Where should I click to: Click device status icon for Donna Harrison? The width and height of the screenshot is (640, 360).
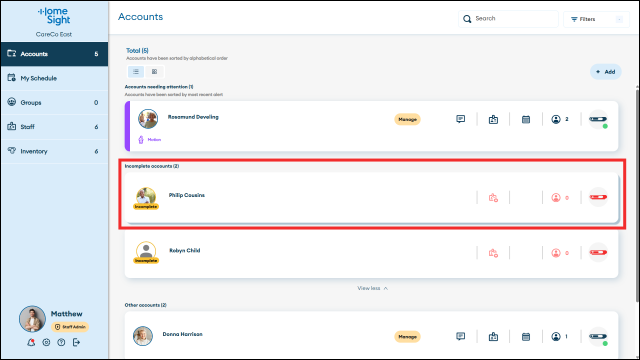[x=598, y=337]
